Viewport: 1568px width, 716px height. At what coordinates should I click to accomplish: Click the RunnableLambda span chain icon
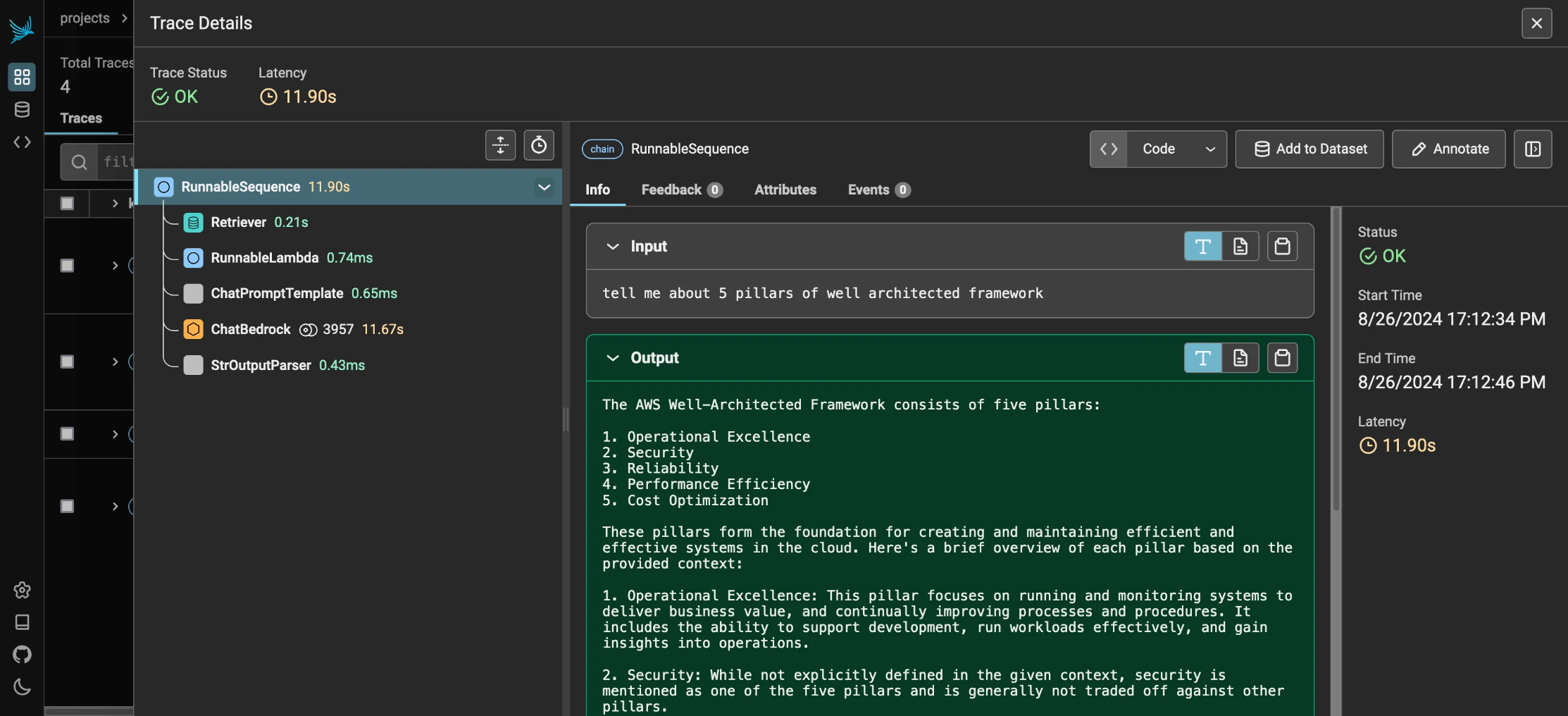pos(193,258)
